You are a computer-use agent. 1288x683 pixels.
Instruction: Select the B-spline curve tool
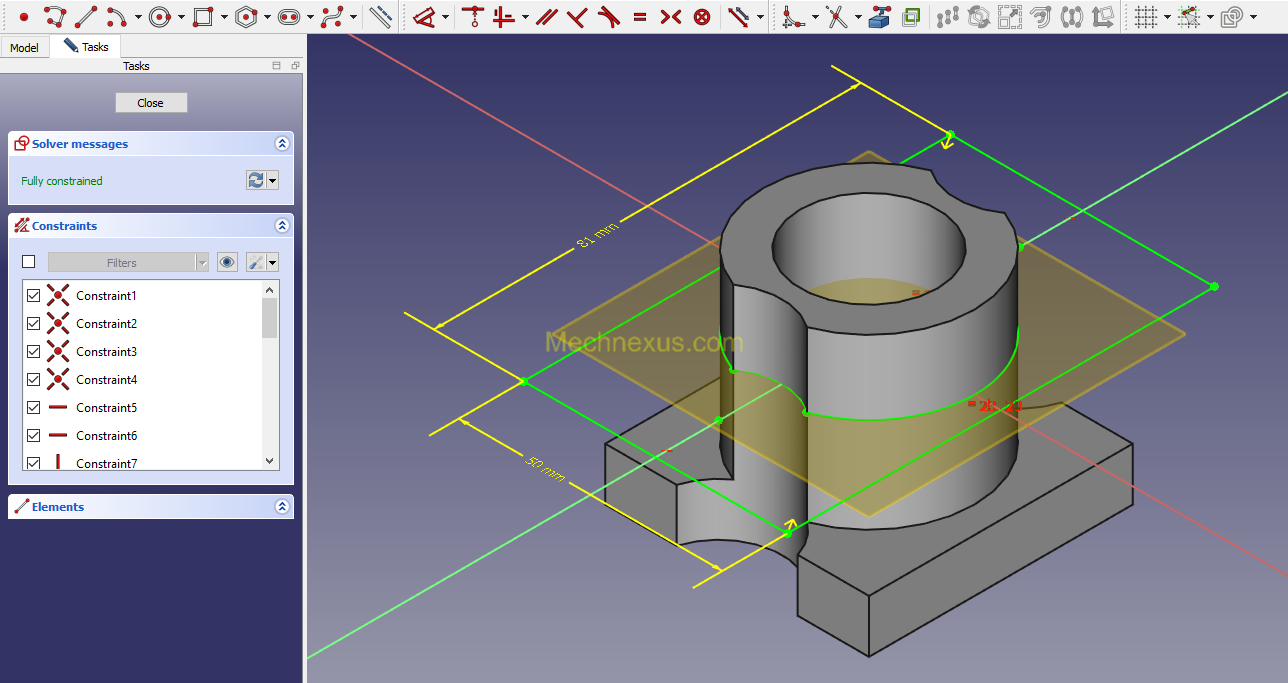pos(333,17)
